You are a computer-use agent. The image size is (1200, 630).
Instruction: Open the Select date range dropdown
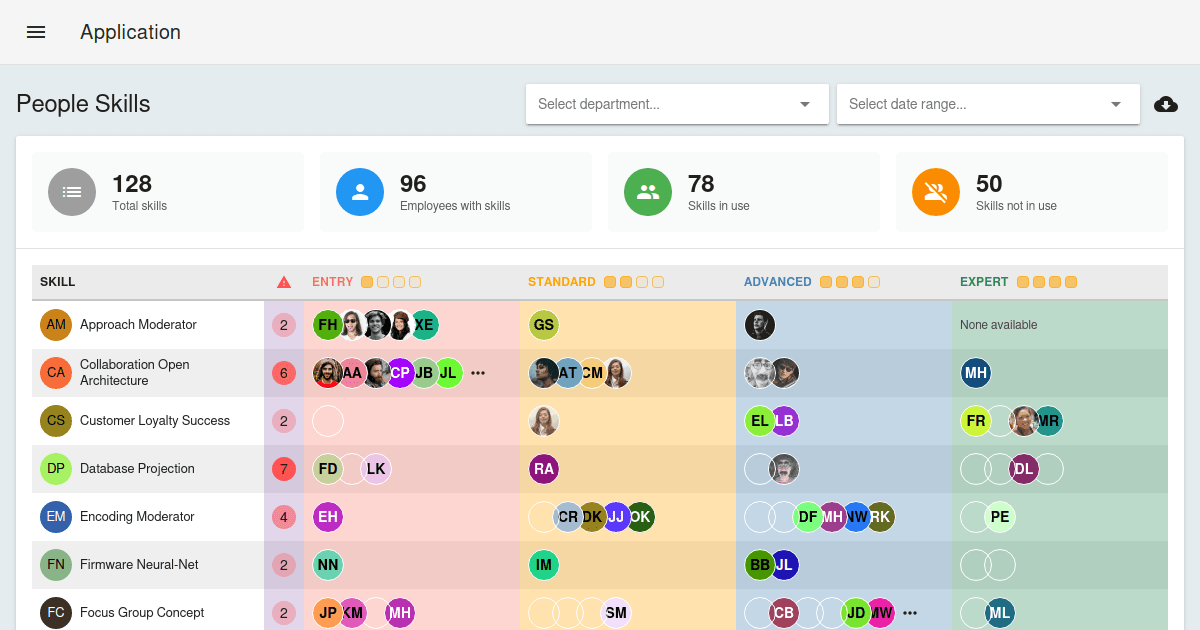988,104
